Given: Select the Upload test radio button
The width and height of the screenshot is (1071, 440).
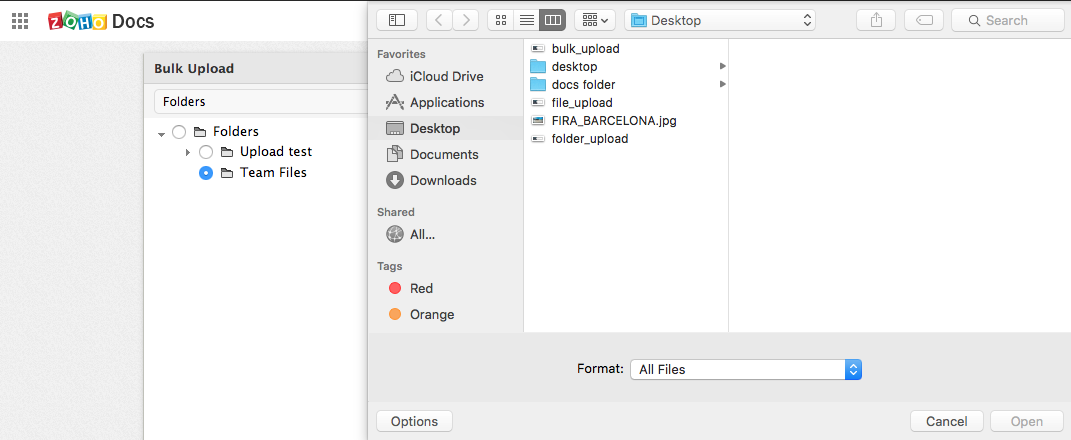Looking at the screenshot, I should tap(206, 152).
